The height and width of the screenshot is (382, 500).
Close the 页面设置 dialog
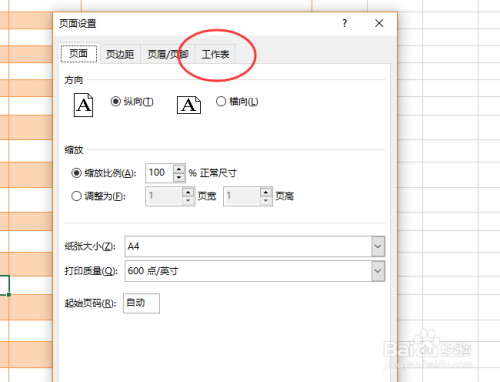(379, 23)
